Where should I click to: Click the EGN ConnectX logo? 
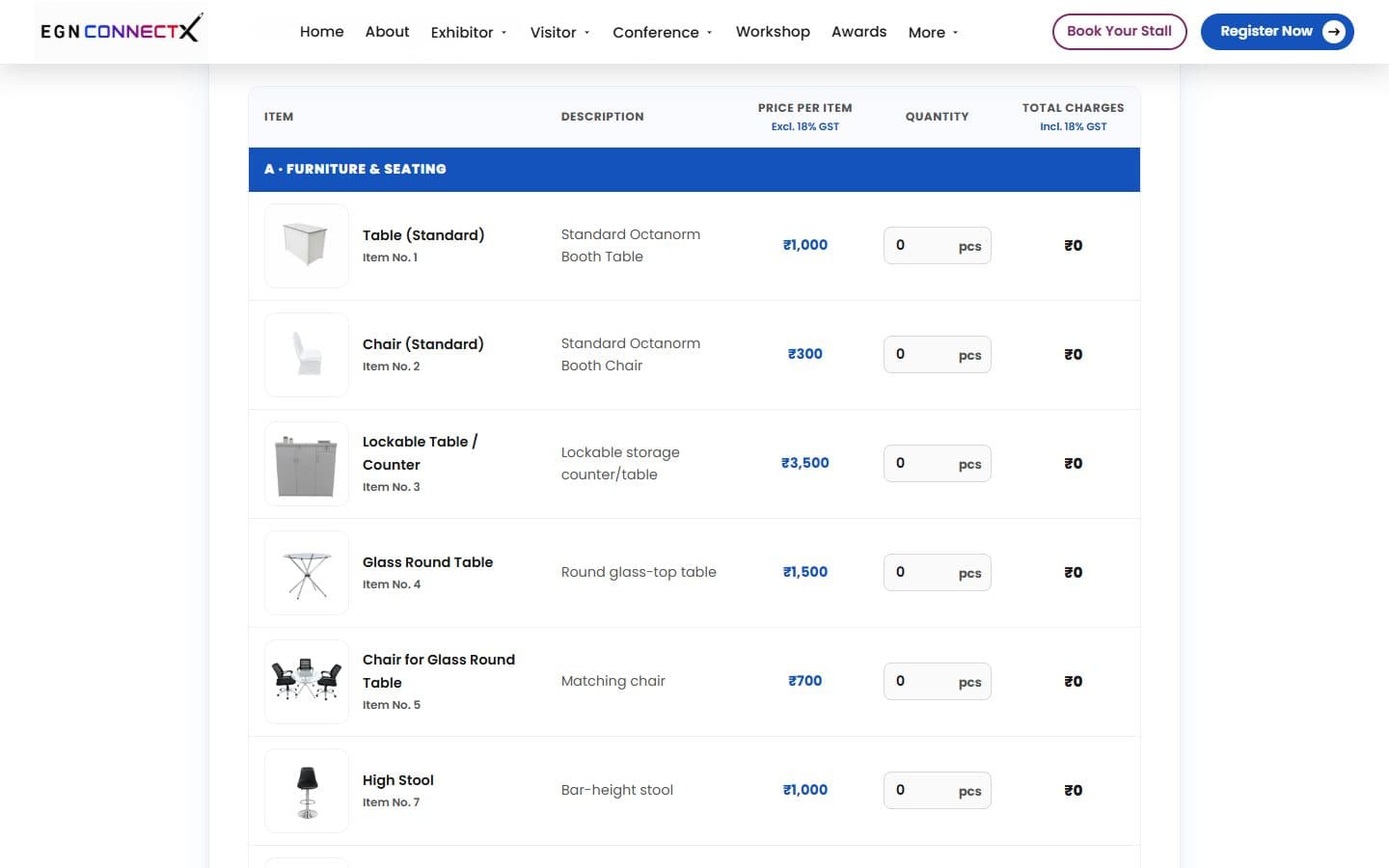[x=122, y=31]
